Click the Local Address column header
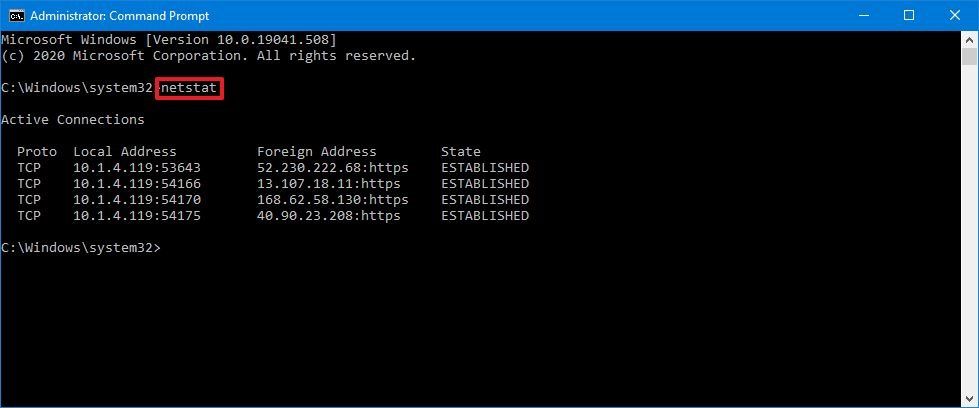 coord(124,152)
